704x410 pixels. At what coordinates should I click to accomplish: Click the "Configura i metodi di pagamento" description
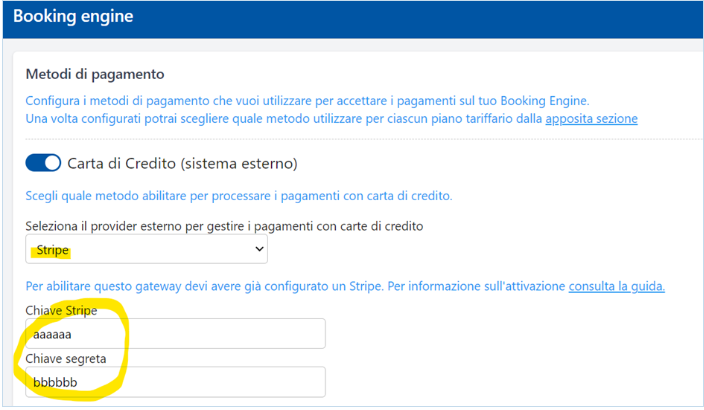coord(306,101)
